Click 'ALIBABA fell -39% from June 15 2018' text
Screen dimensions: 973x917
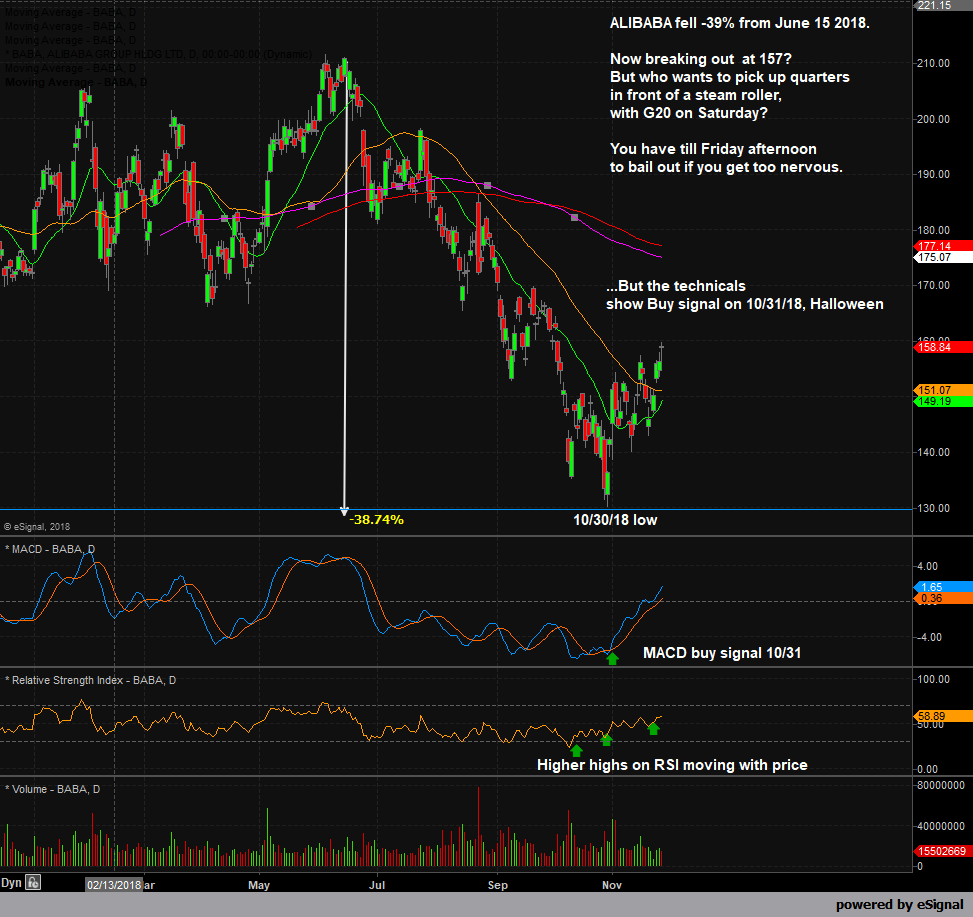pos(740,23)
